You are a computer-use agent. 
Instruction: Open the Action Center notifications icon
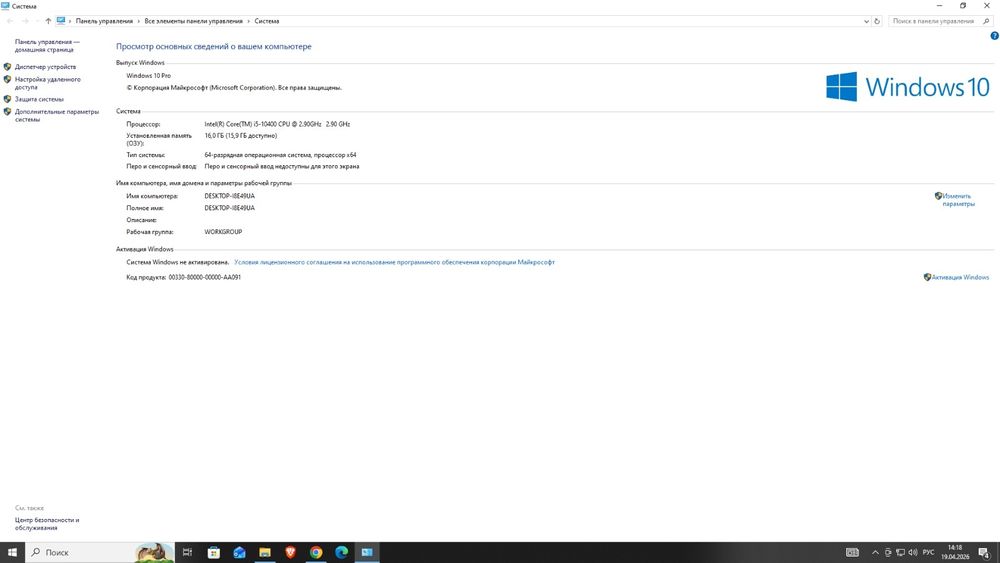click(984, 552)
